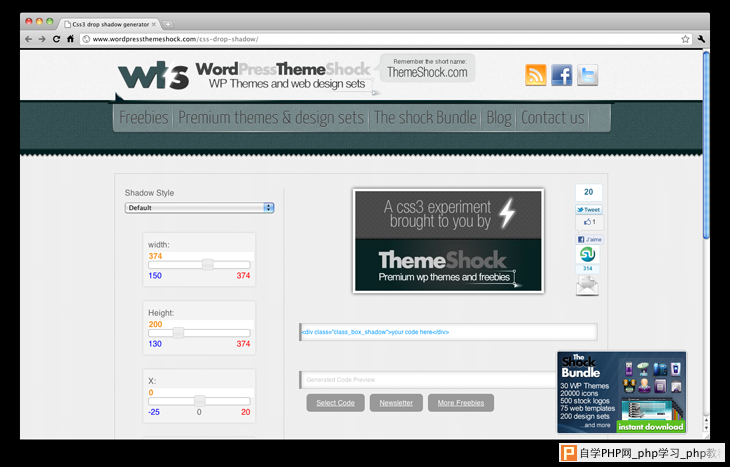This screenshot has width=730, height=467.
Task: Select the Css3 drop shadow generator tab
Action: [x=110, y=24]
